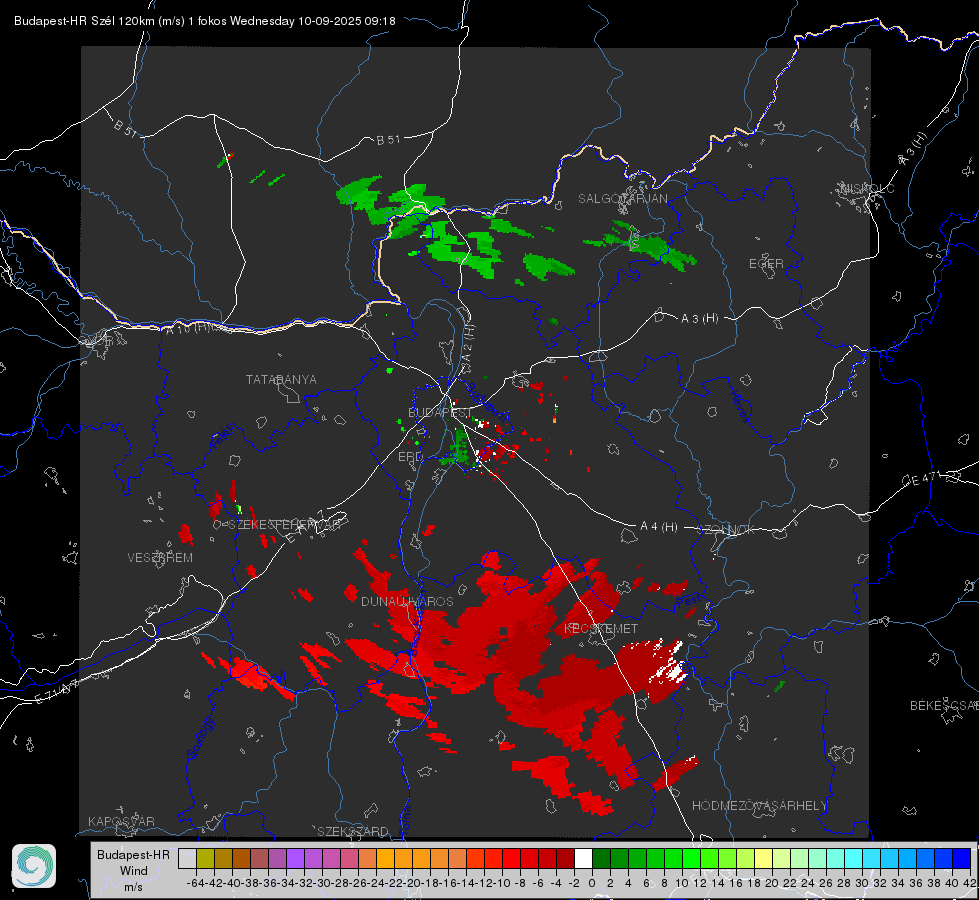The image size is (979, 900).
Task: Click the BUDAPEST city label
Action: click(x=440, y=413)
